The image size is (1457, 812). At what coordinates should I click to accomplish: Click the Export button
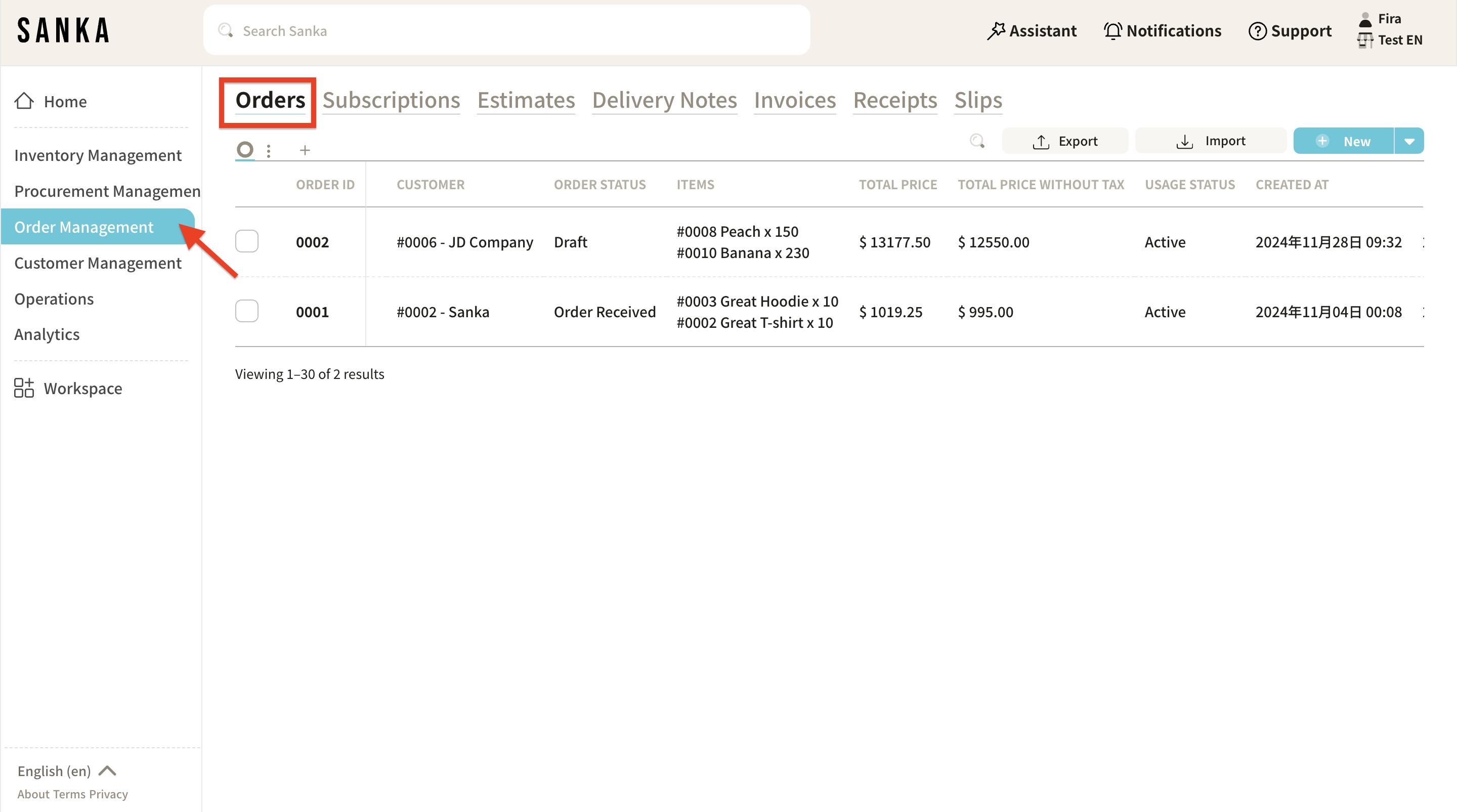click(x=1064, y=141)
